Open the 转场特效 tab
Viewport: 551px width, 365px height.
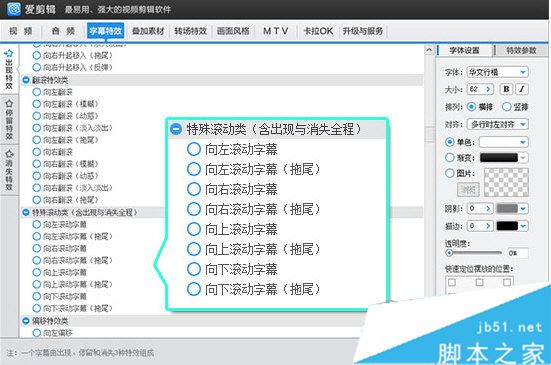coord(190,31)
